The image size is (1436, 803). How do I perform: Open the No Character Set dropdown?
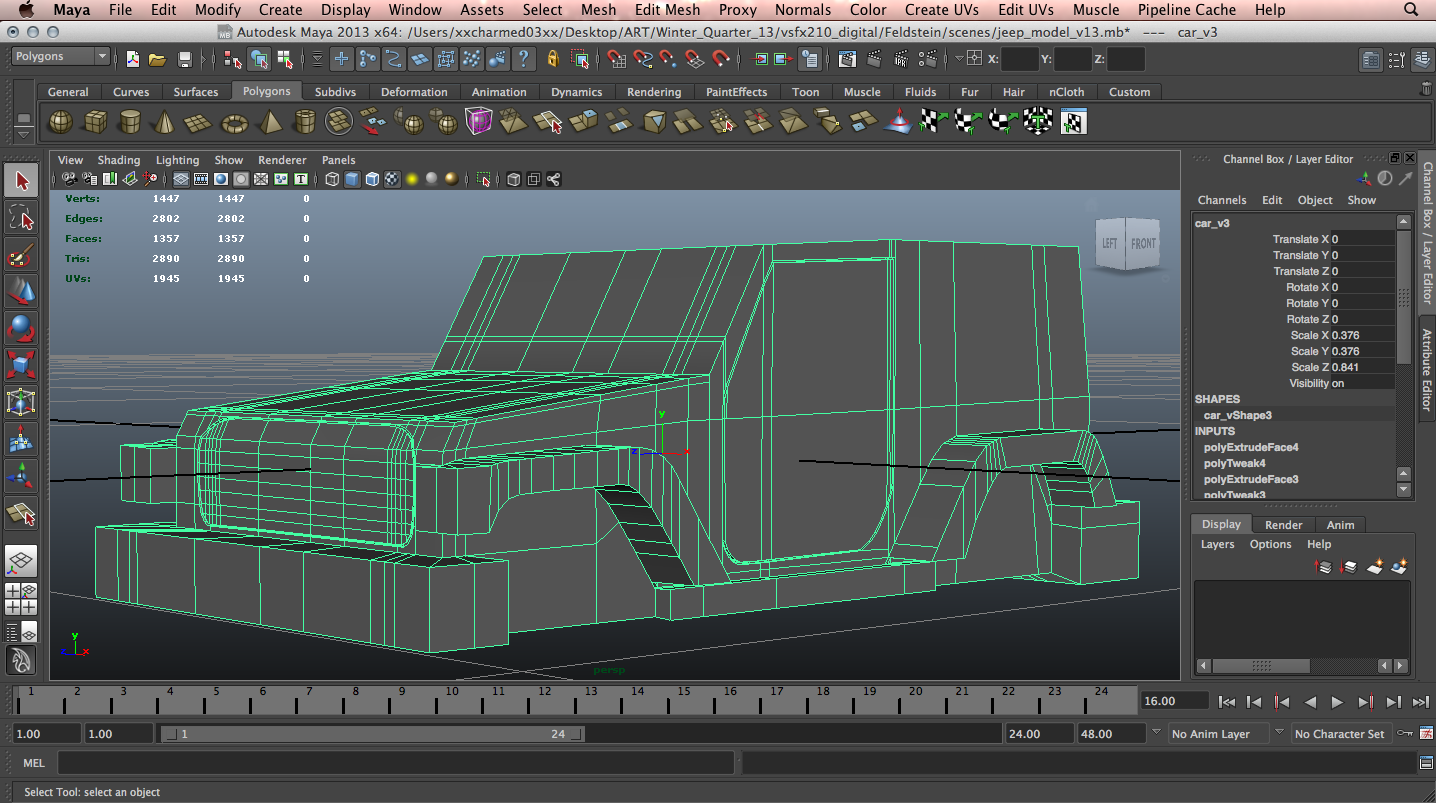click(x=1339, y=734)
